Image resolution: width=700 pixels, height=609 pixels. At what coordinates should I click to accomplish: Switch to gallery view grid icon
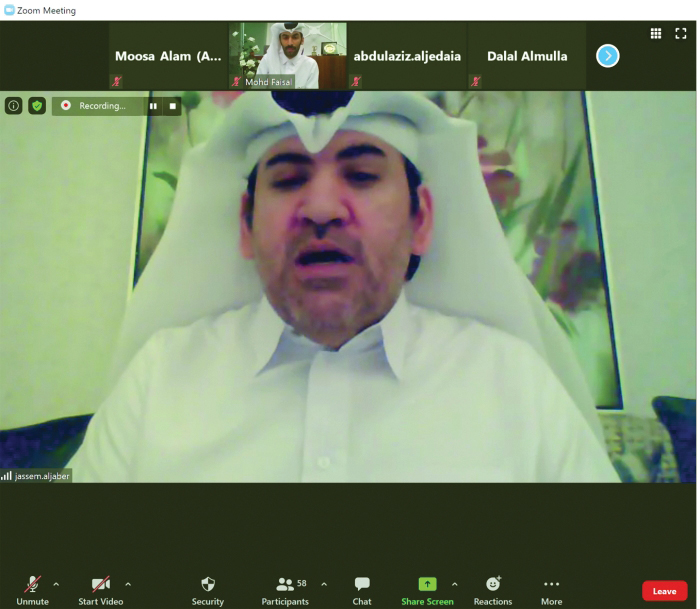point(656,33)
